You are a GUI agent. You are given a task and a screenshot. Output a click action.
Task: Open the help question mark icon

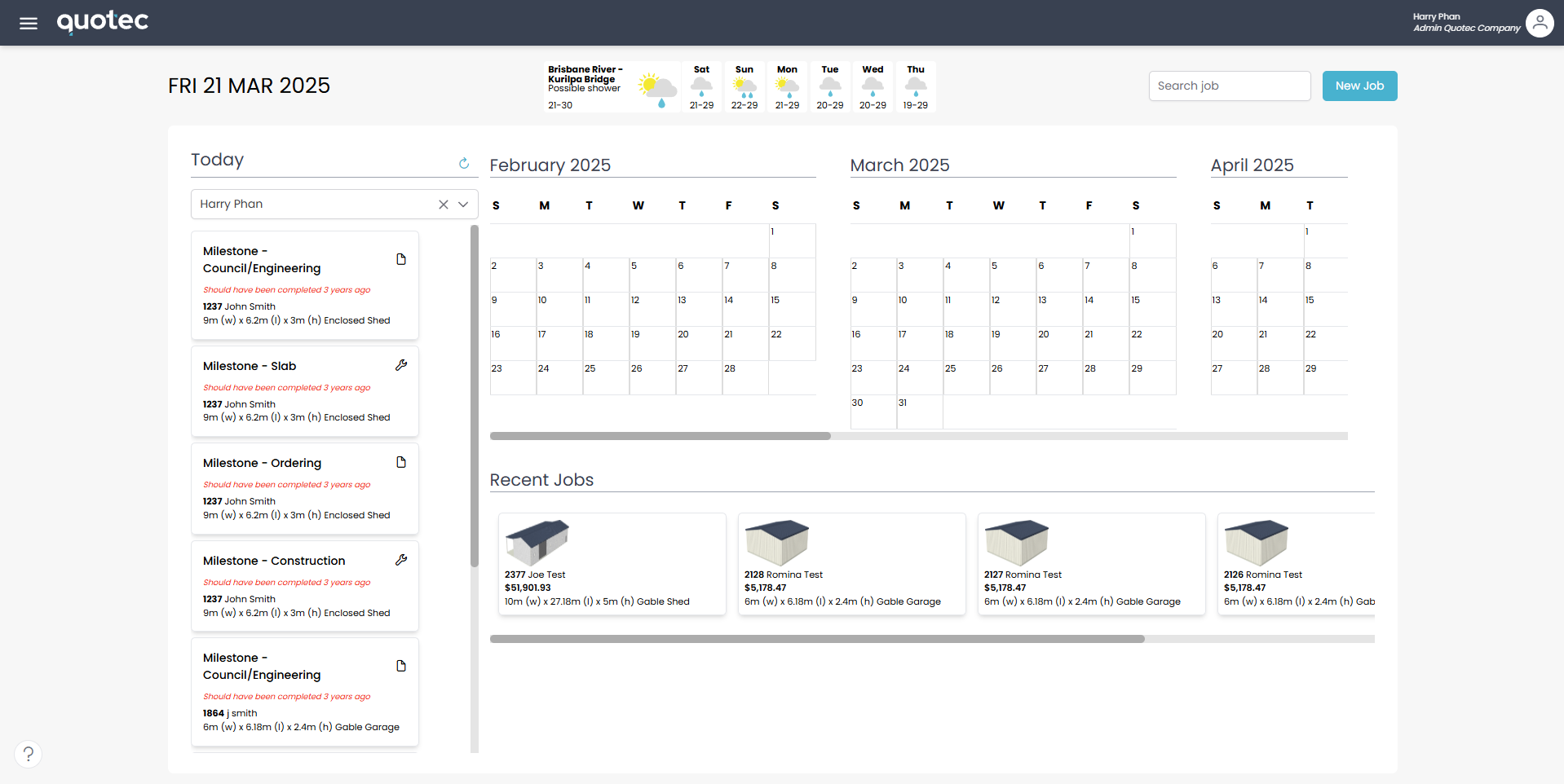coord(29,754)
